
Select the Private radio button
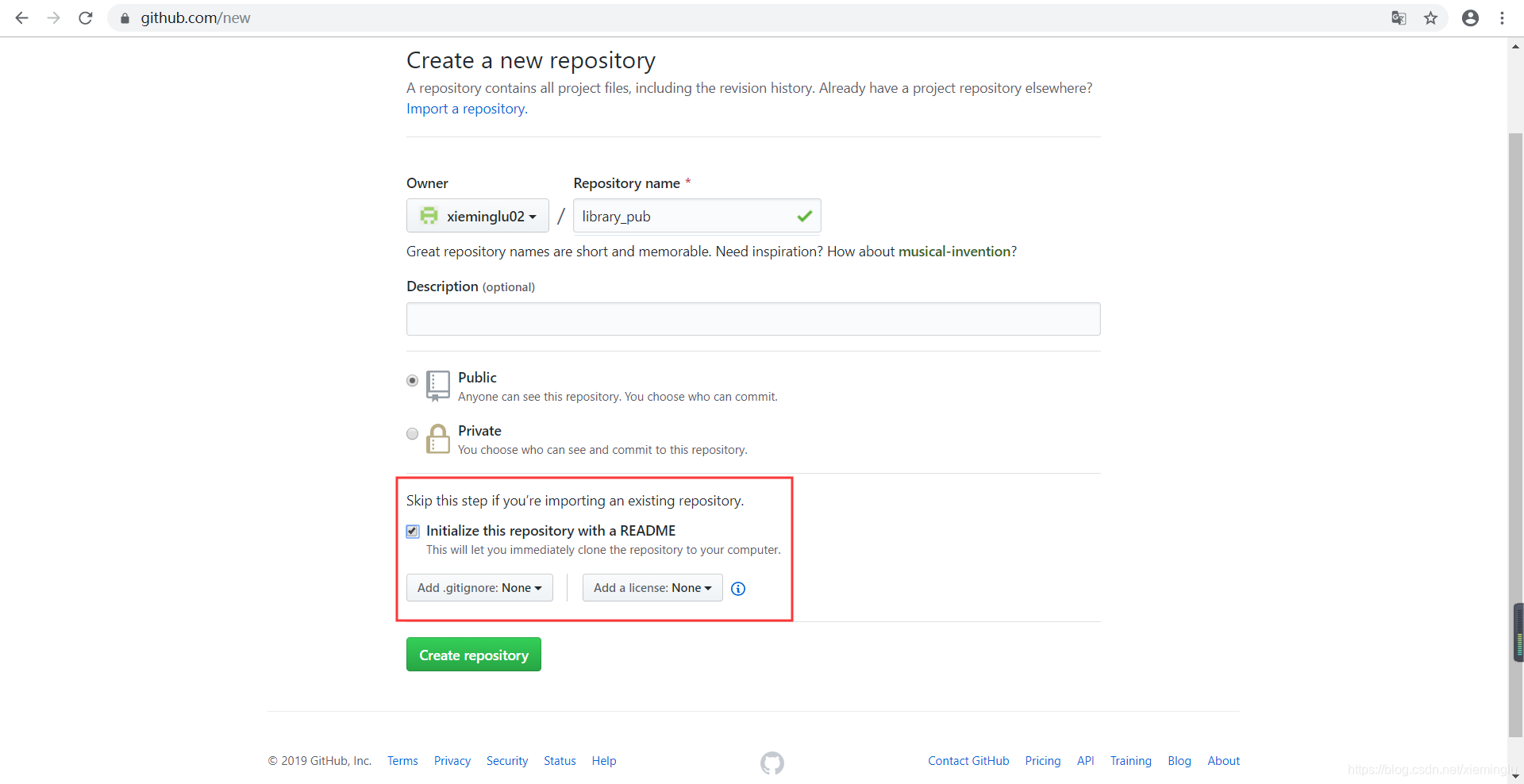coord(412,433)
